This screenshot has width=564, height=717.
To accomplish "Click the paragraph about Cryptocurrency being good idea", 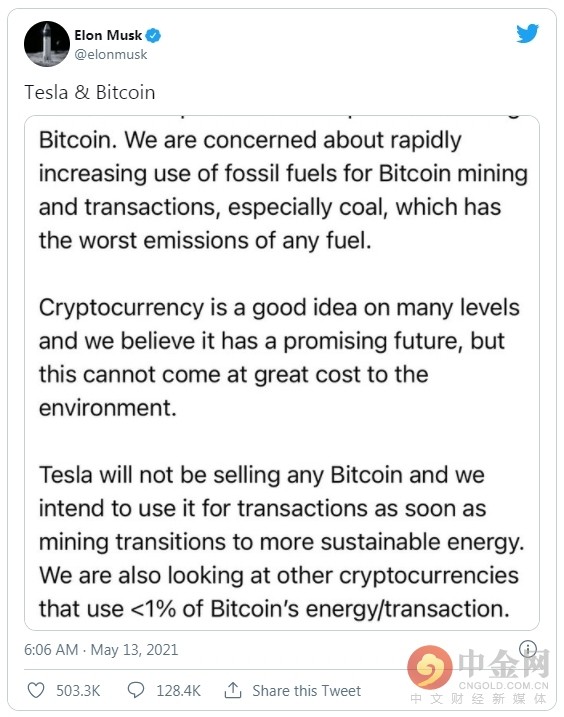I will point(279,357).
